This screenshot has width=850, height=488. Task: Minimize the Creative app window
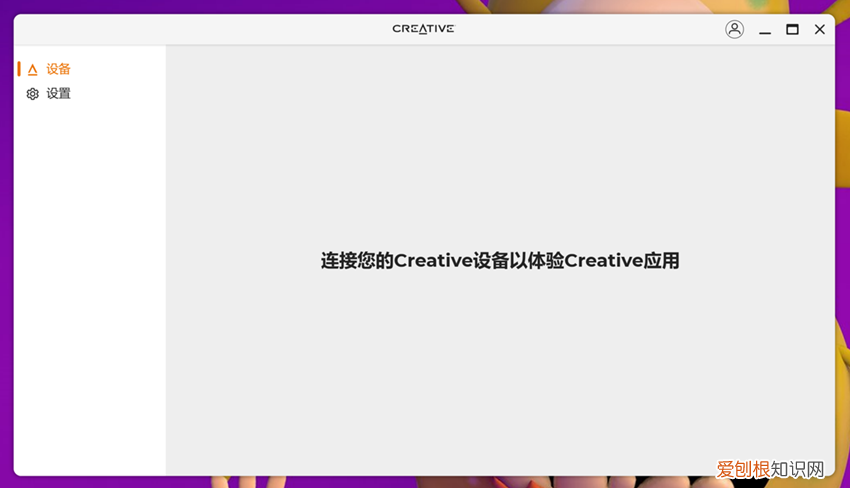[765, 30]
